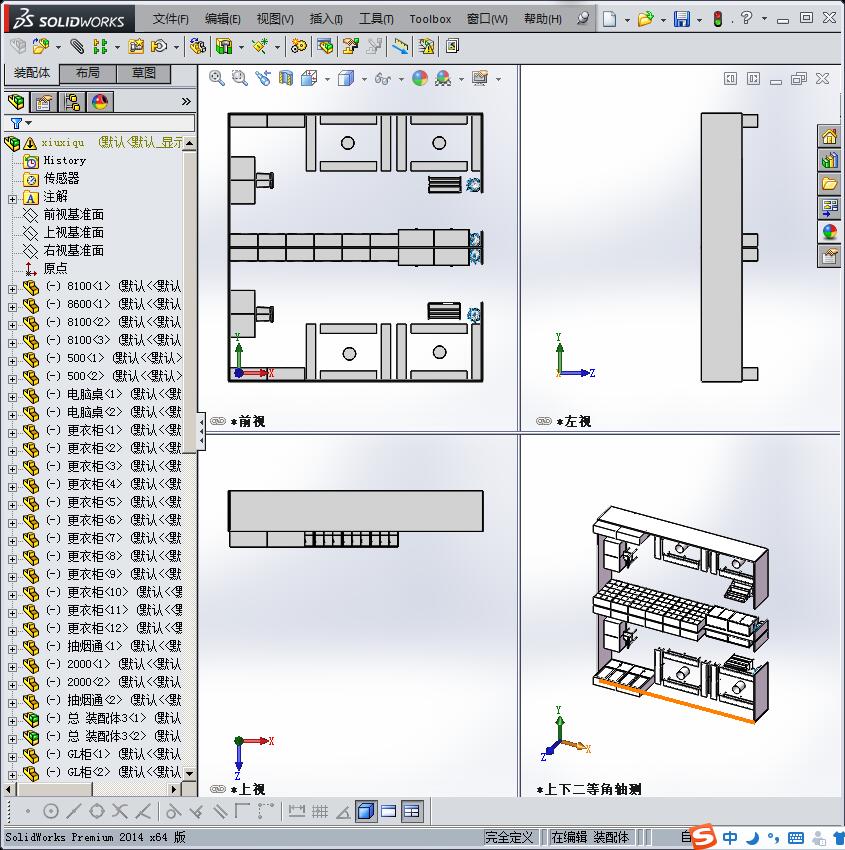Click the Edit Appearance color ball icon
Image resolution: width=845 pixels, height=850 pixels.
click(420, 79)
